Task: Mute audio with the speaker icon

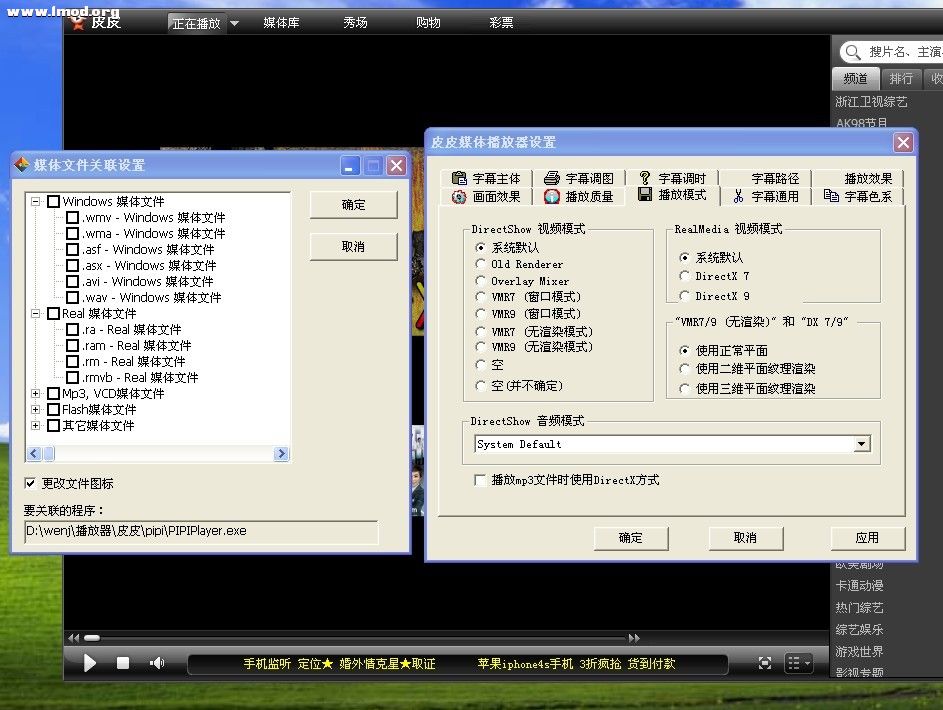Action: coord(157,663)
